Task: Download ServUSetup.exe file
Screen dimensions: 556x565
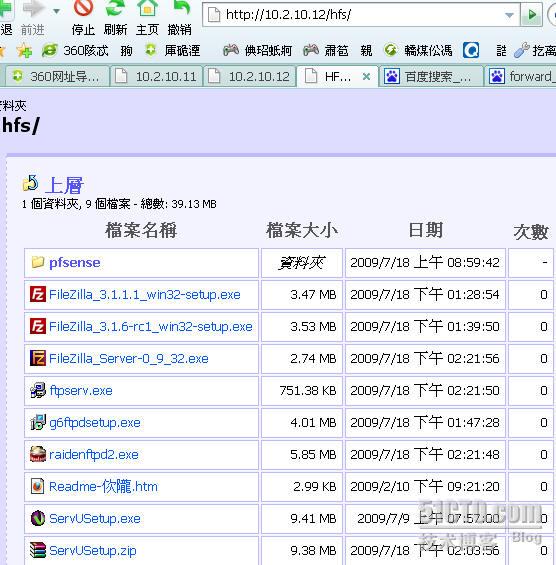Action: click(95, 519)
